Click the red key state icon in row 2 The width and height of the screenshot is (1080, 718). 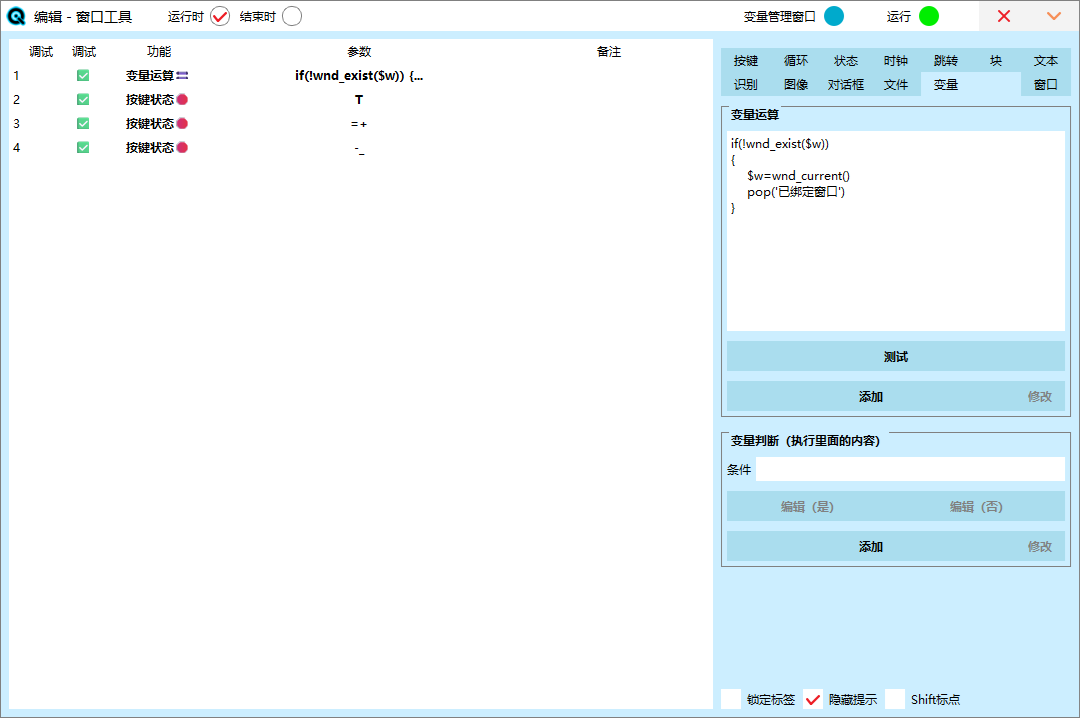click(182, 100)
